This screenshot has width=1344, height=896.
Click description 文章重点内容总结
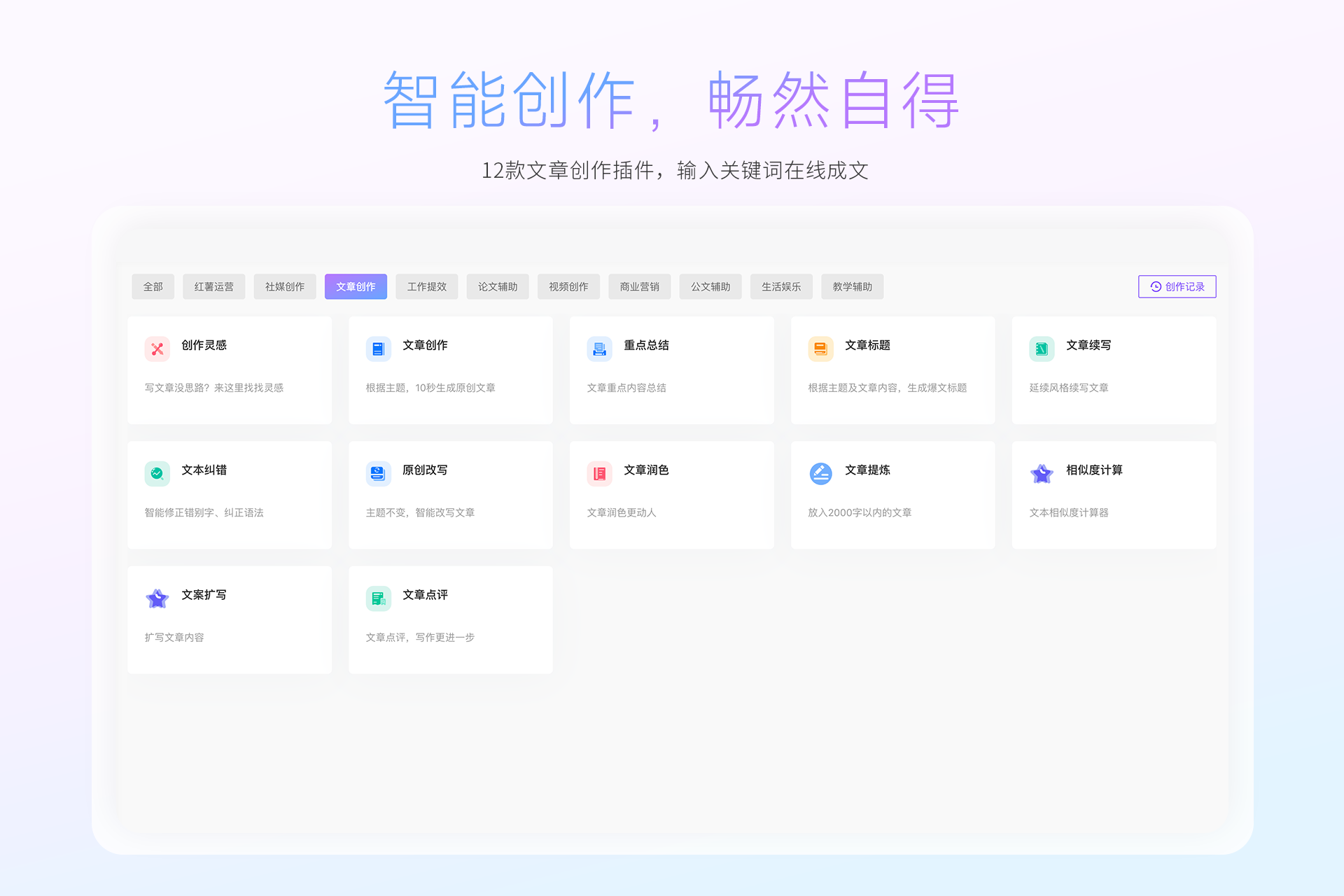(x=626, y=388)
